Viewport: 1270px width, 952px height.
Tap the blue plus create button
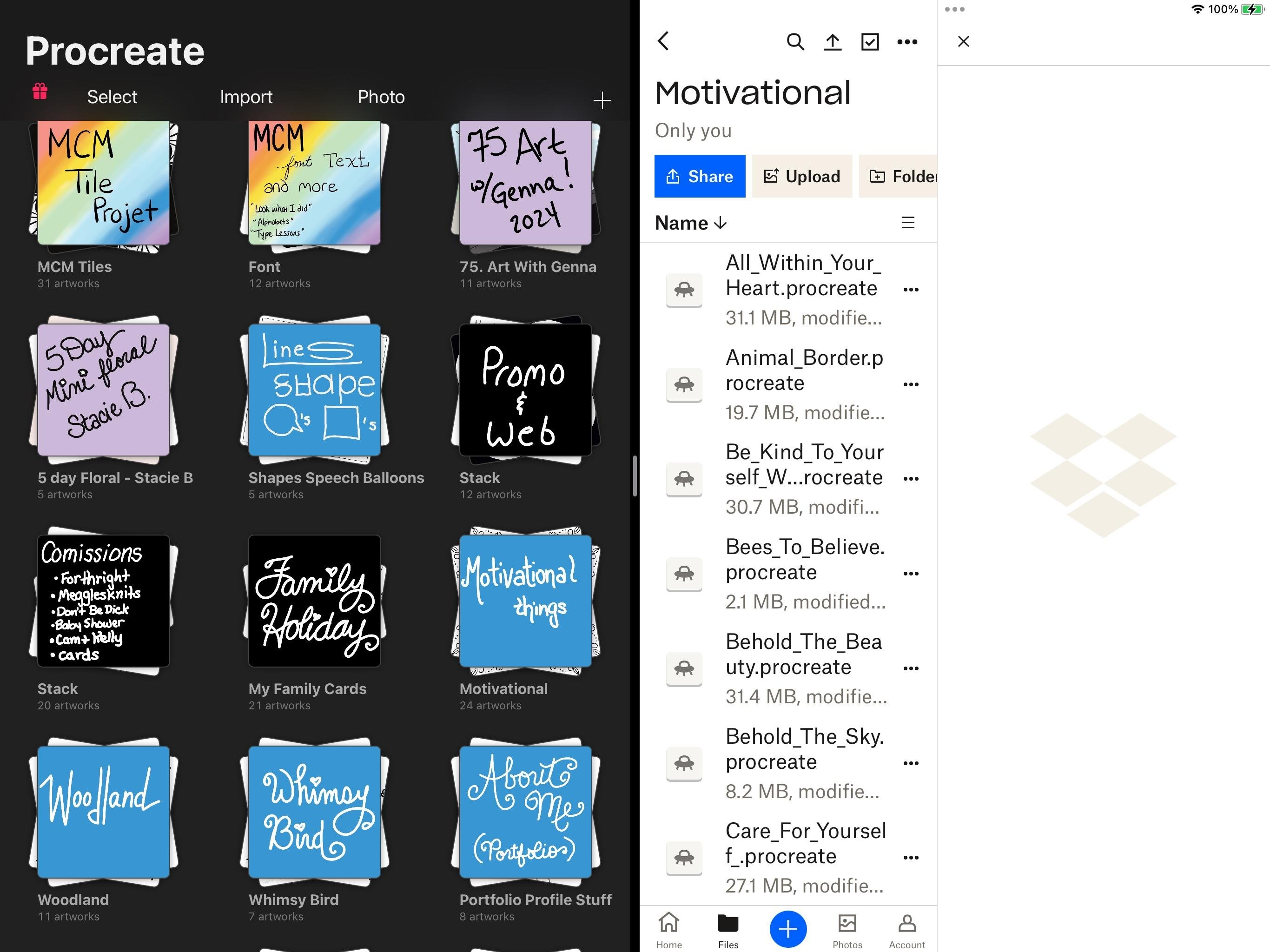(788, 928)
